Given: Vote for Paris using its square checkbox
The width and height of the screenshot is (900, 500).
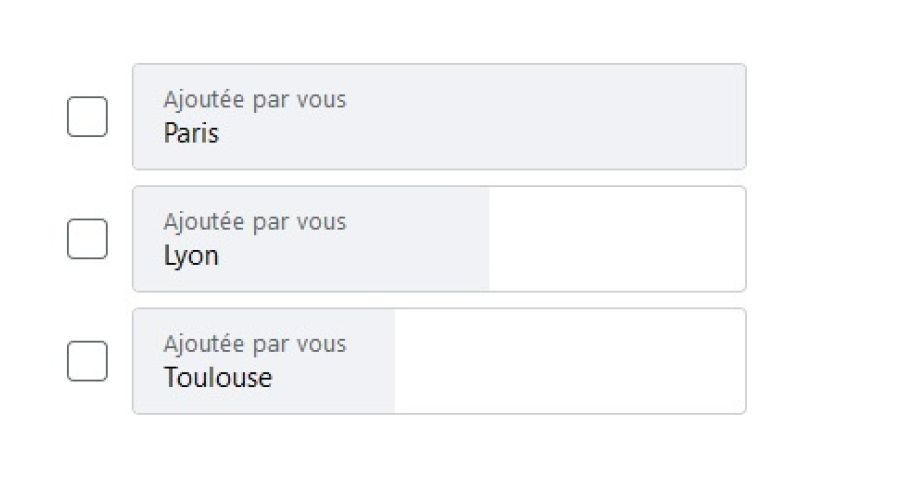Looking at the screenshot, I should 87,117.
